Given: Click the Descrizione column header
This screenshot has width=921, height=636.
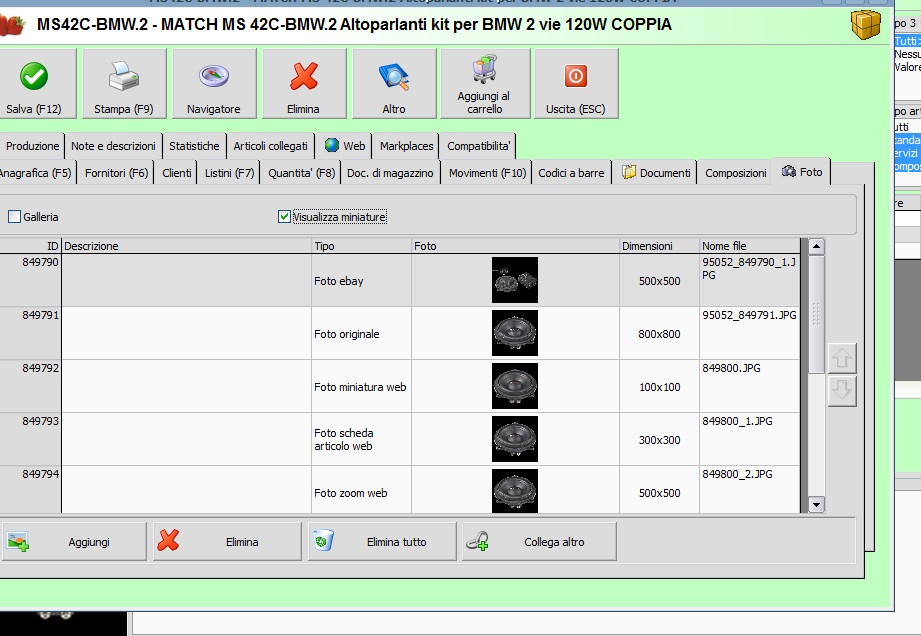Looking at the screenshot, I should click(x=186, y=246).
